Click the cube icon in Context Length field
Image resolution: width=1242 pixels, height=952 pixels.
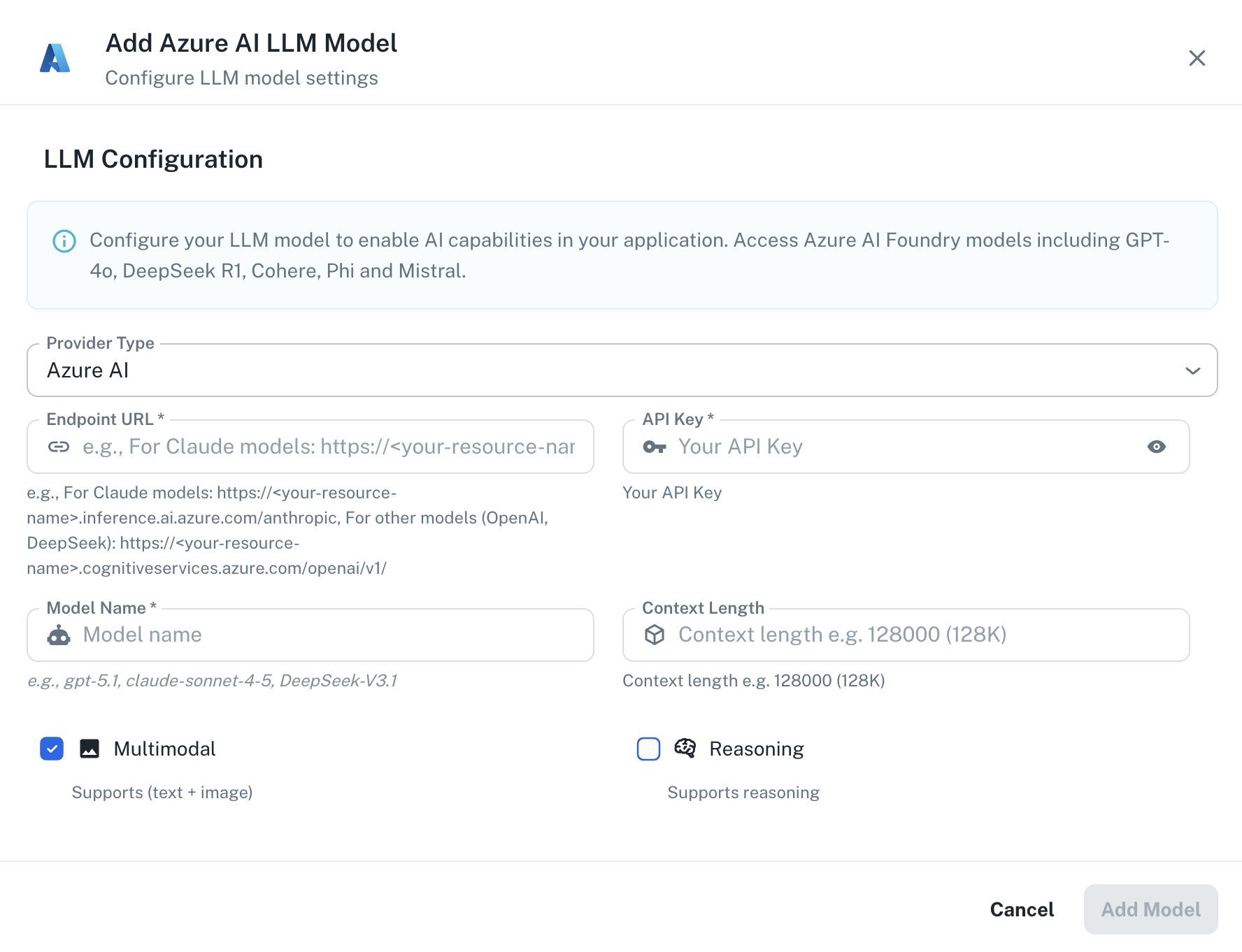click(x=655, y=635)
